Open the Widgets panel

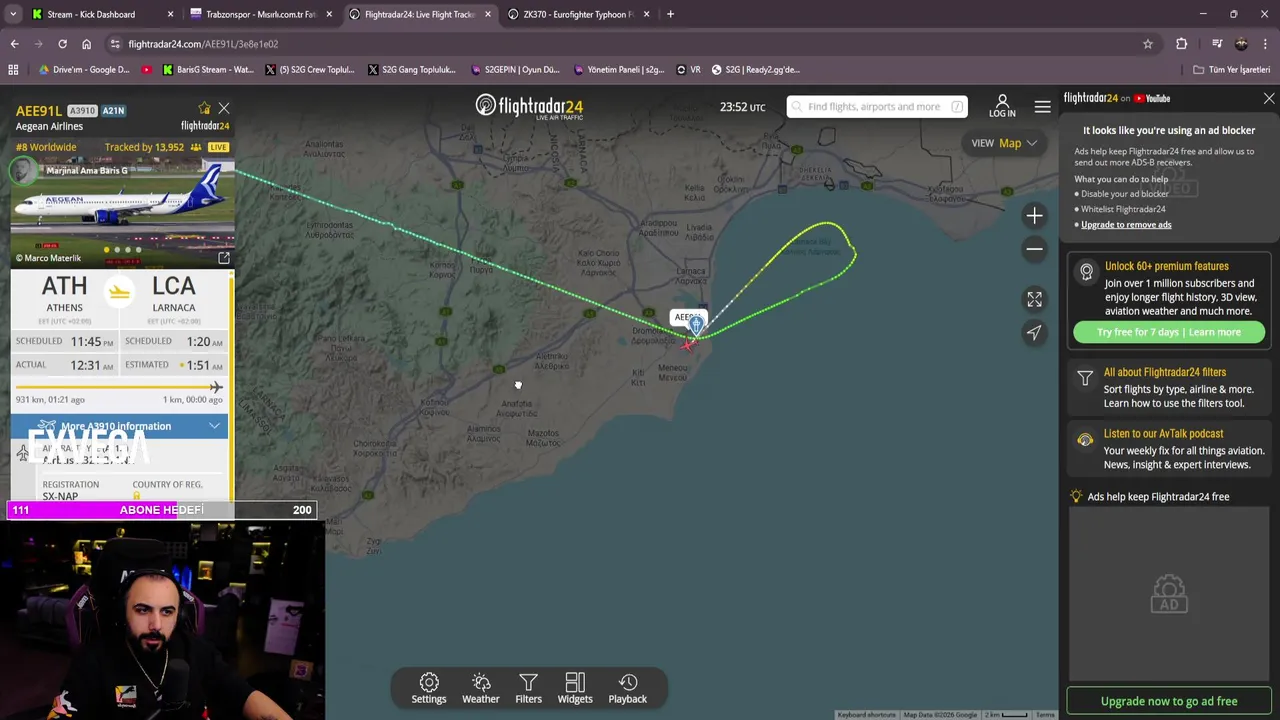(575, 688)
